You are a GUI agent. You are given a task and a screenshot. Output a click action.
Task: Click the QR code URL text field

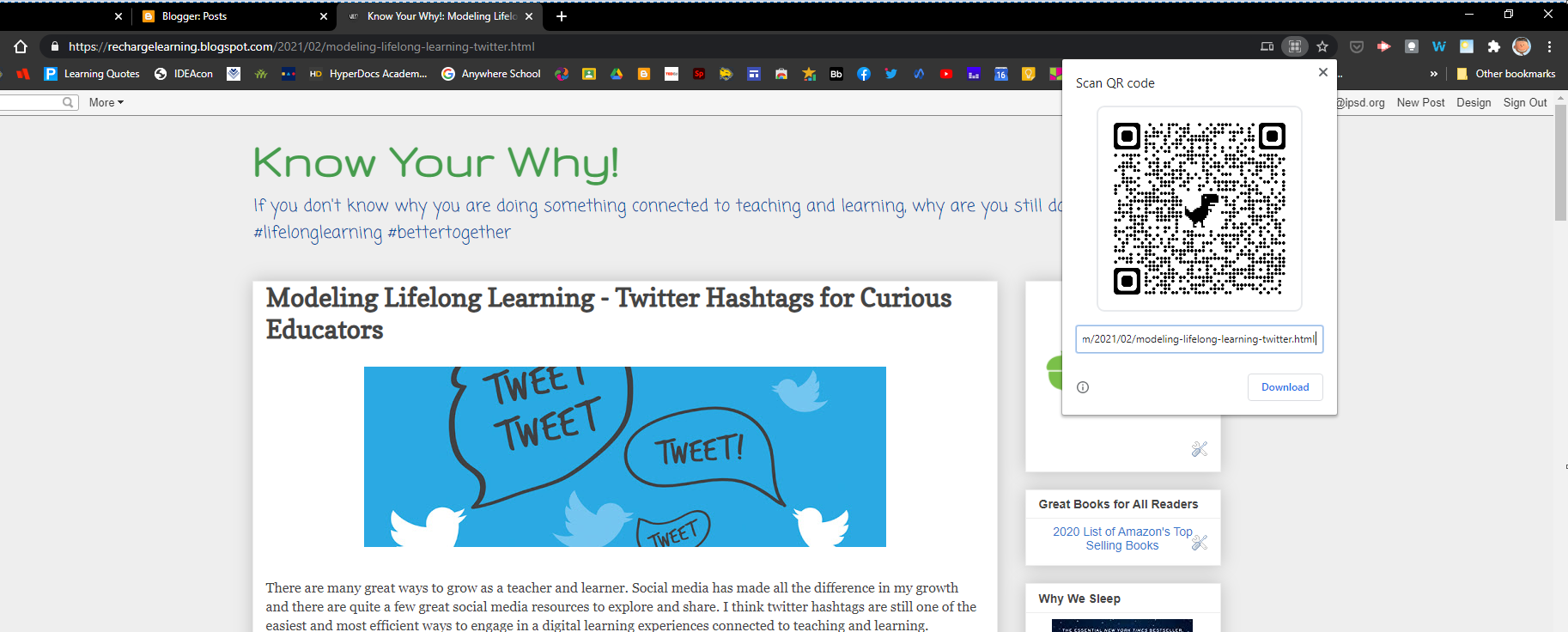tap(1200, 339)
